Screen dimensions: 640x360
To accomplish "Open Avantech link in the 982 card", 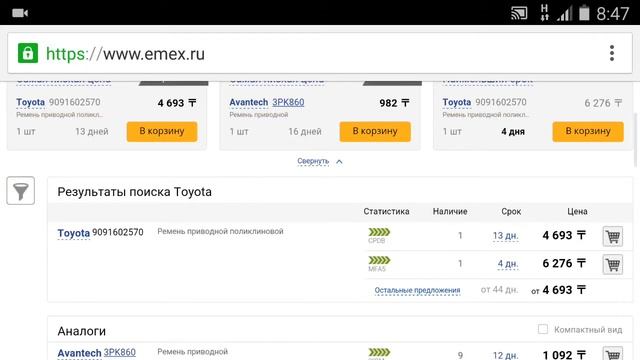I will 249,102.
